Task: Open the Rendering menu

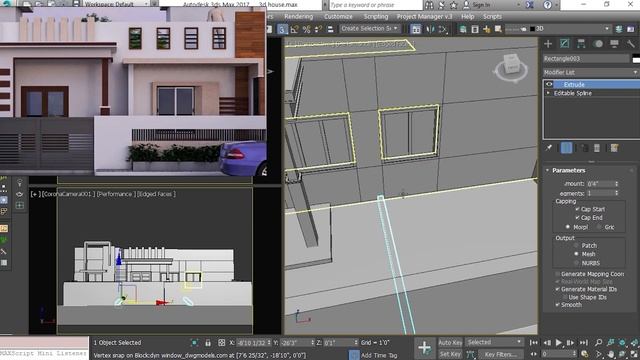Action: tap(298, 17)
